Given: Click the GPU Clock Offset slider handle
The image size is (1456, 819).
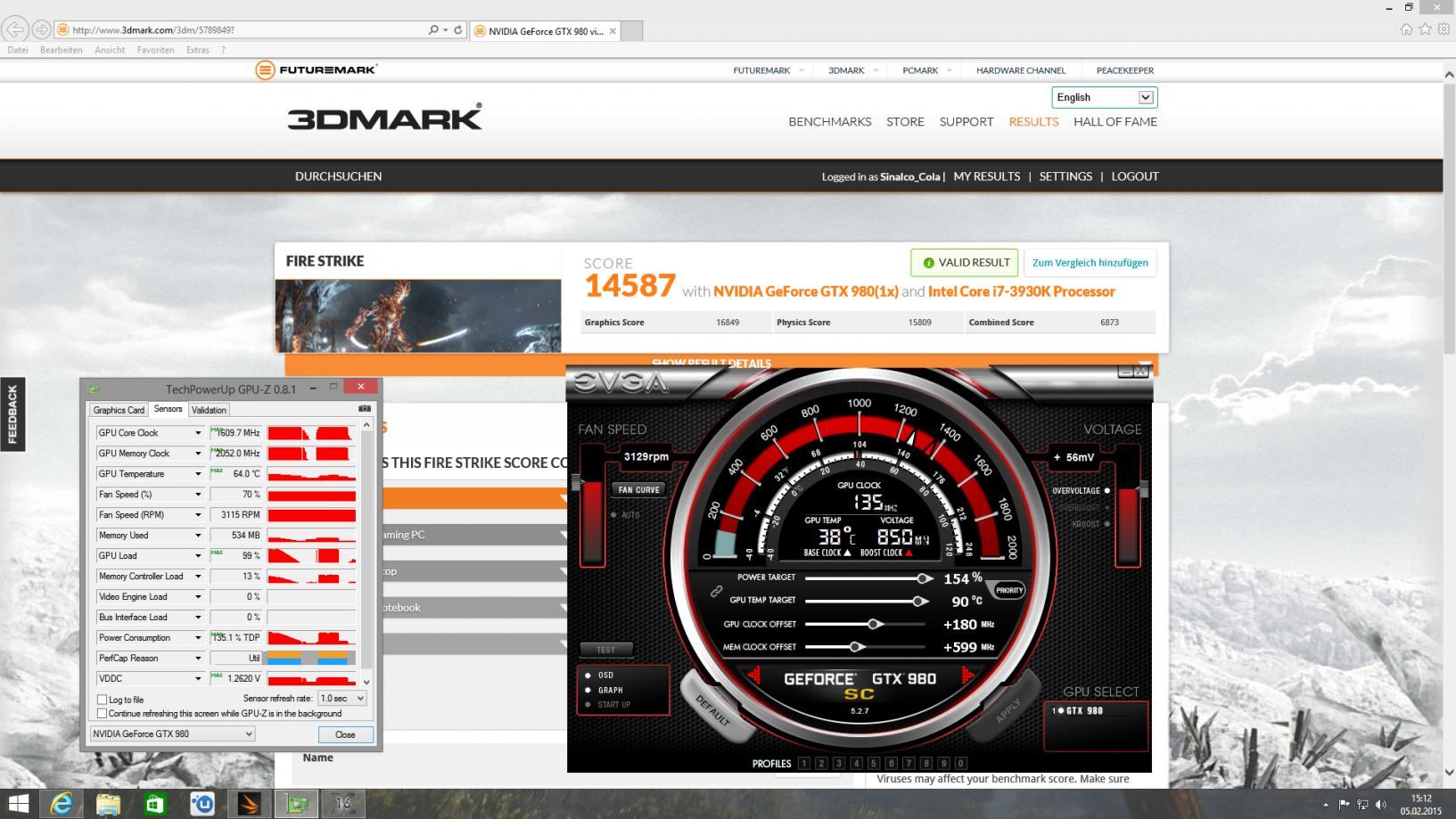Looking at the screenshot, I should [x=874, y=624].
